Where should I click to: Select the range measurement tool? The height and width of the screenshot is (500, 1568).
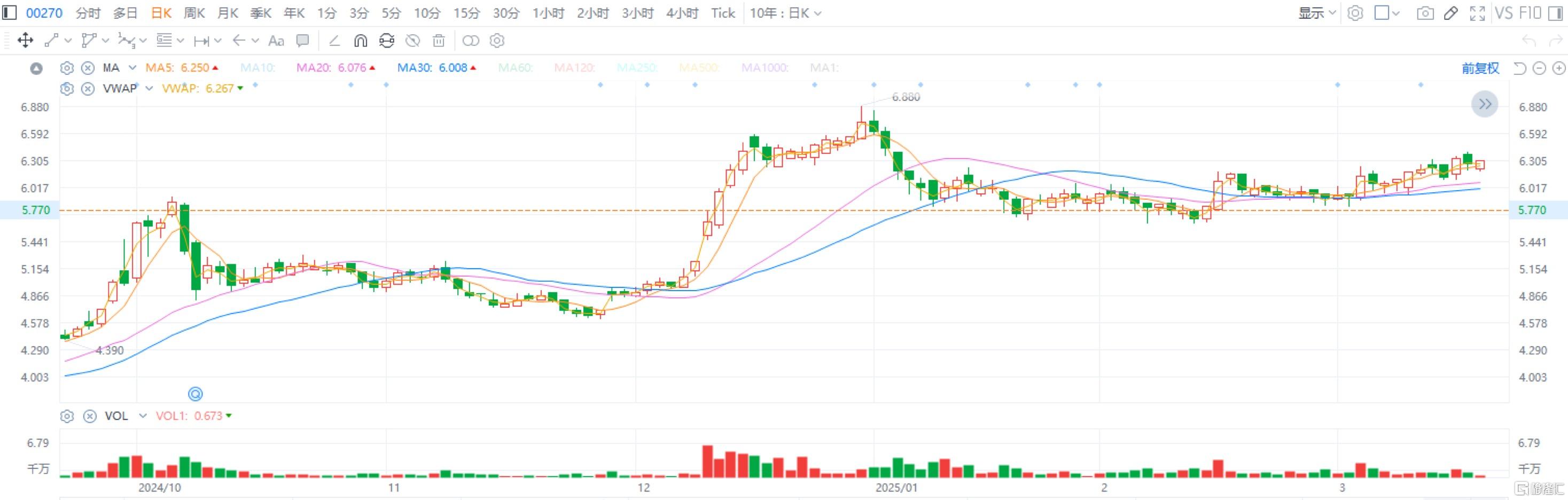(201, 41)
